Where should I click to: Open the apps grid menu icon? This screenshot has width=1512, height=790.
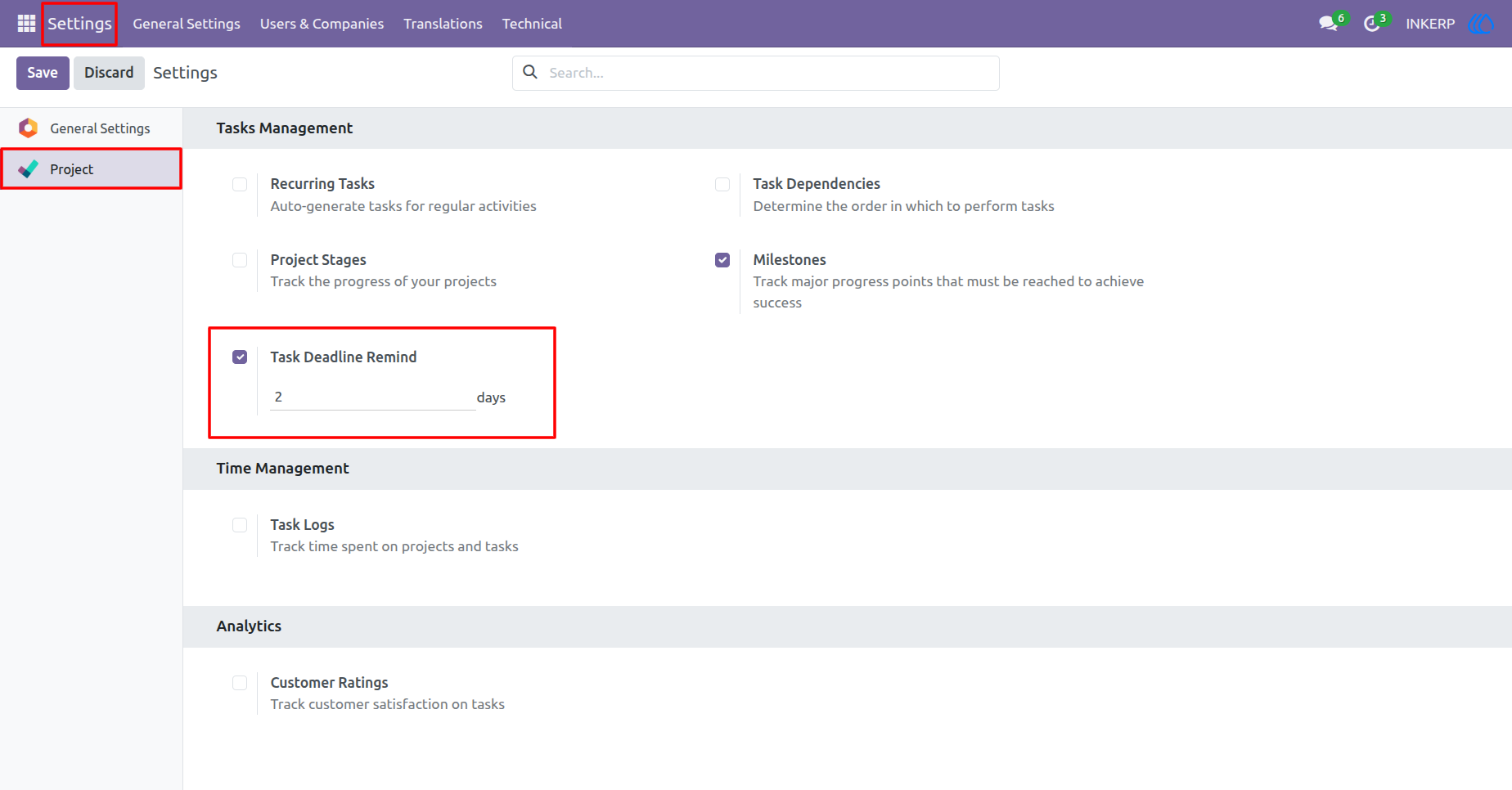(26, 24)
